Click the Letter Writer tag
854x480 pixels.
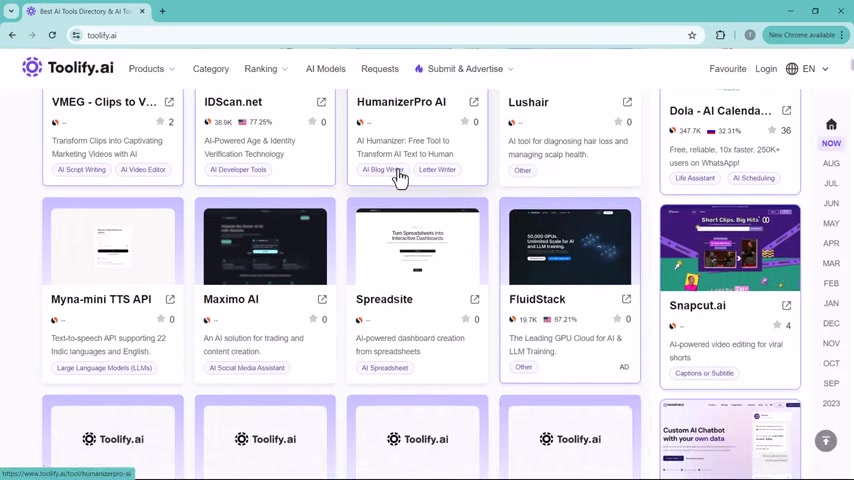pyautogui.click(x=437, y=170)
